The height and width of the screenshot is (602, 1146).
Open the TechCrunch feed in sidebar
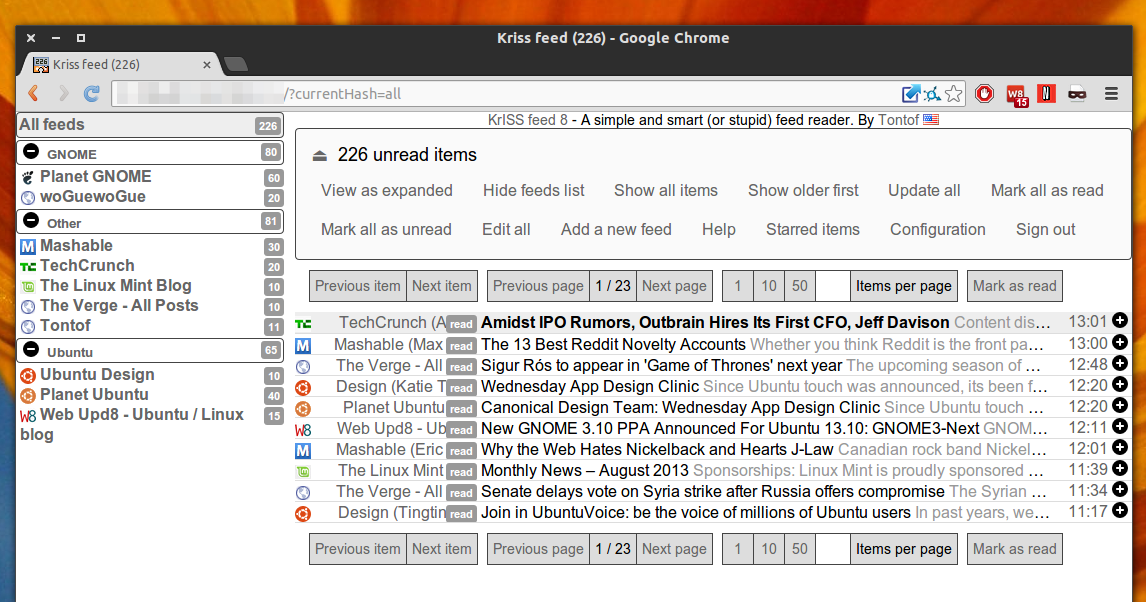click(x=87, y=266)
